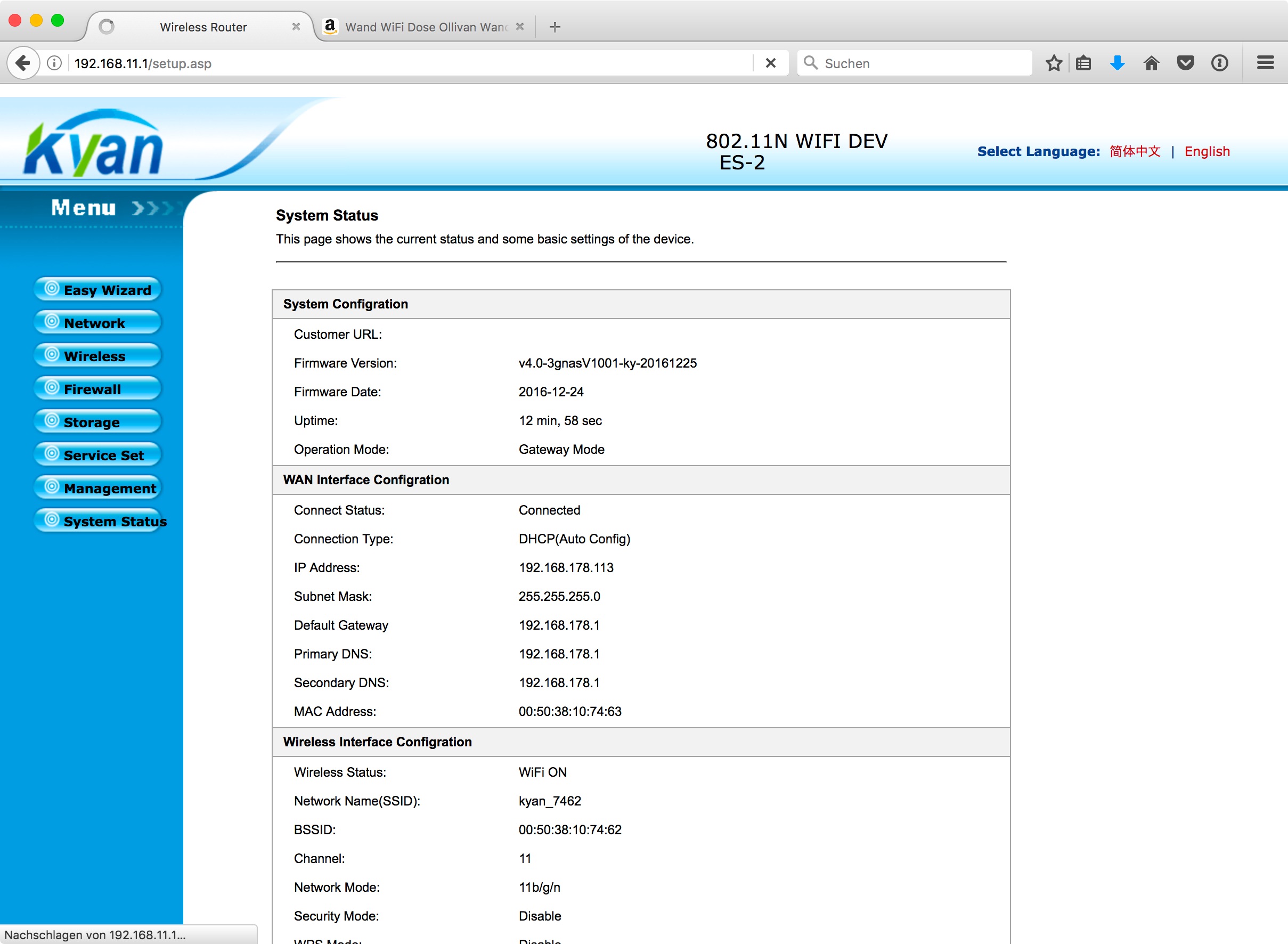Click the Default Gateway value 192.168.178.1
Screen dimensions: 1288x944
click(559, 625)
